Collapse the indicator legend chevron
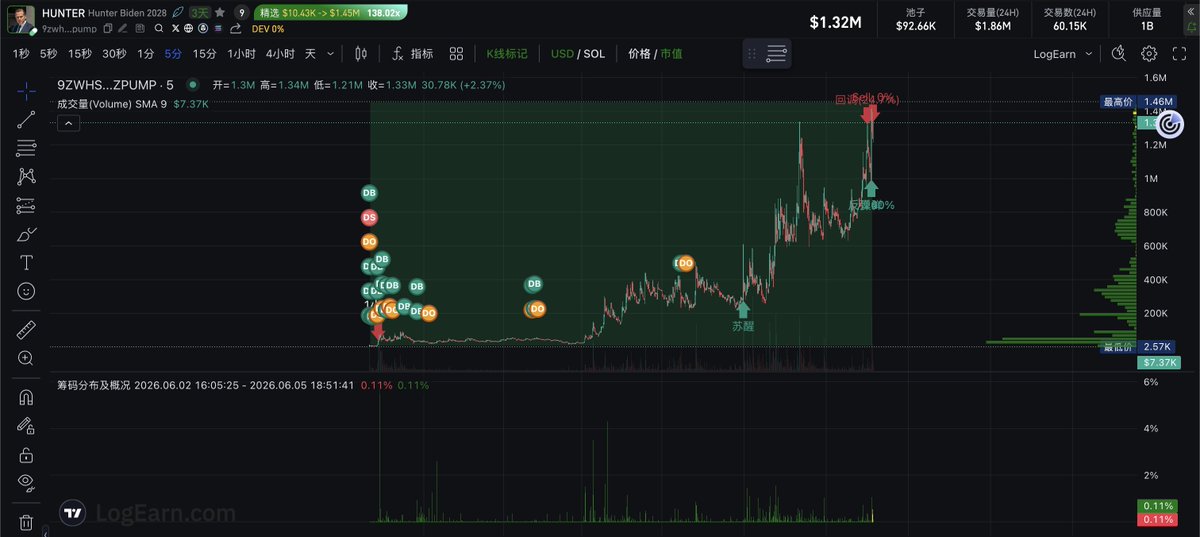Viewport: 1200px width, 537px height. click(67, 124)
